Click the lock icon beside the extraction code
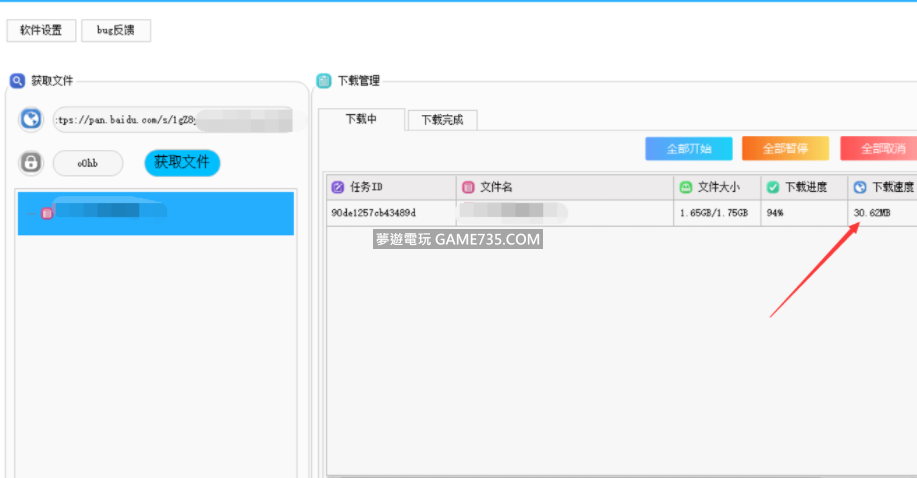 pos(32,162)
